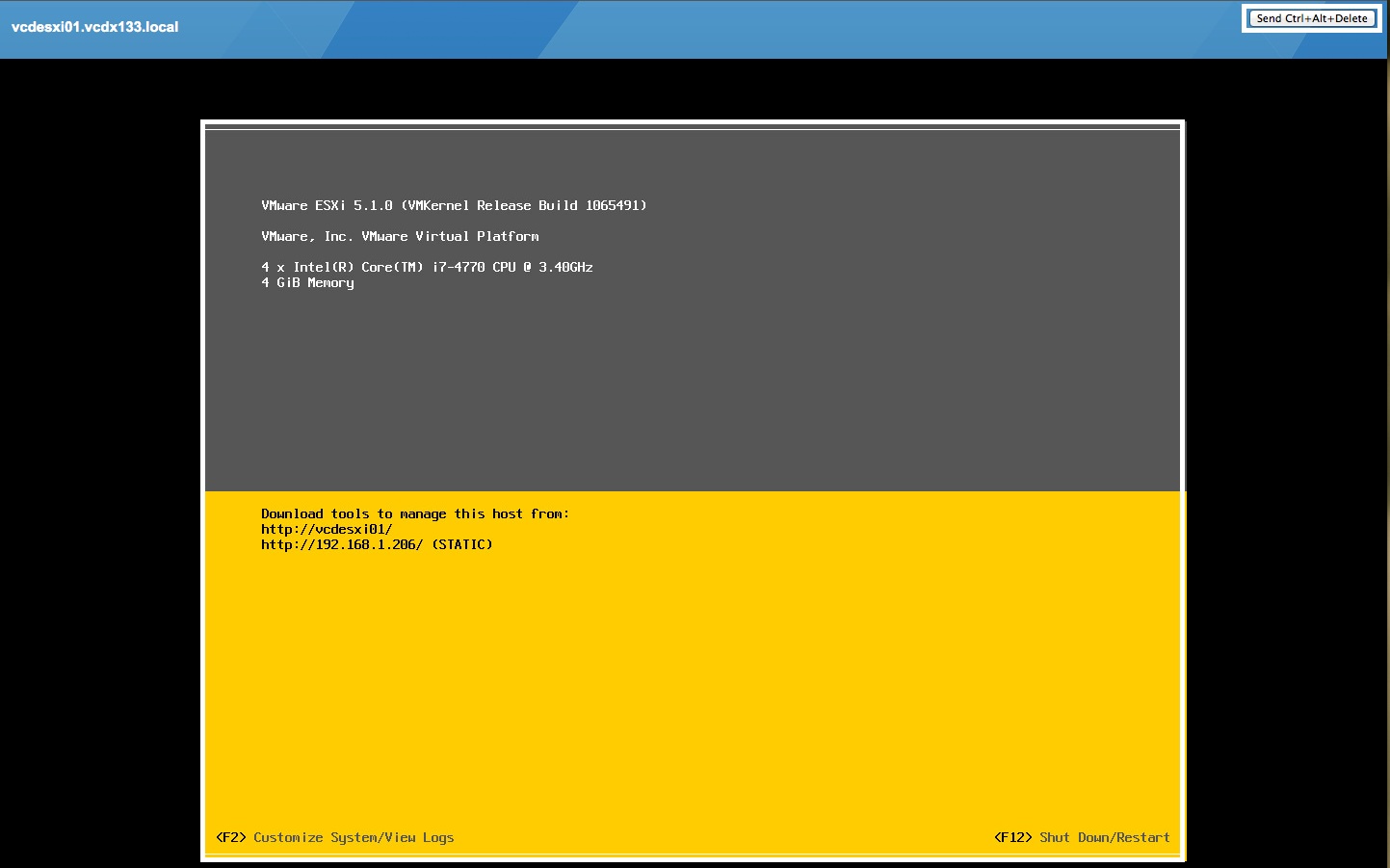This screenshot has height=868, width=1390.
Task: Select Shut Down/Restart option
Action: [1104, 837]
